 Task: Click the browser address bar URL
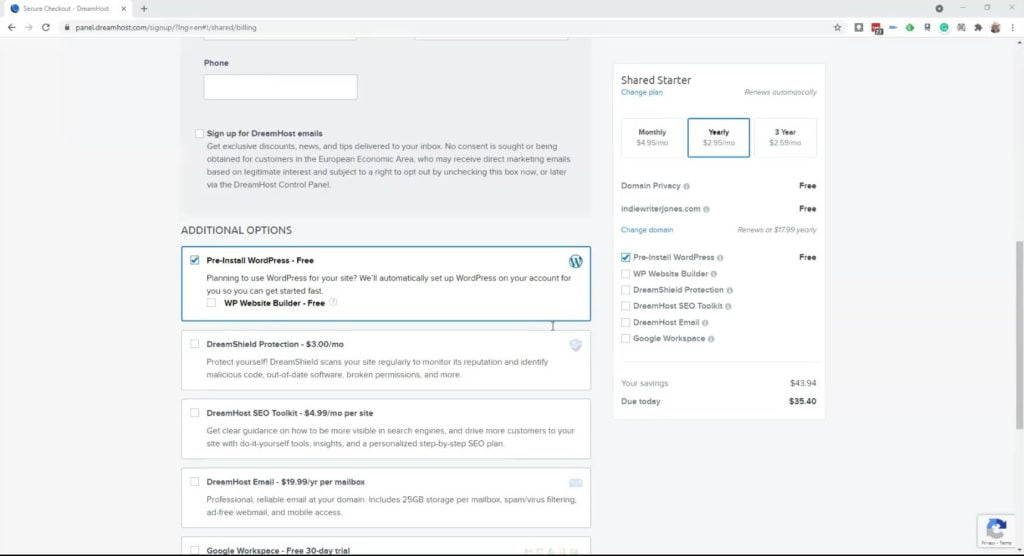pyautogui.click(x=166, y=27)
